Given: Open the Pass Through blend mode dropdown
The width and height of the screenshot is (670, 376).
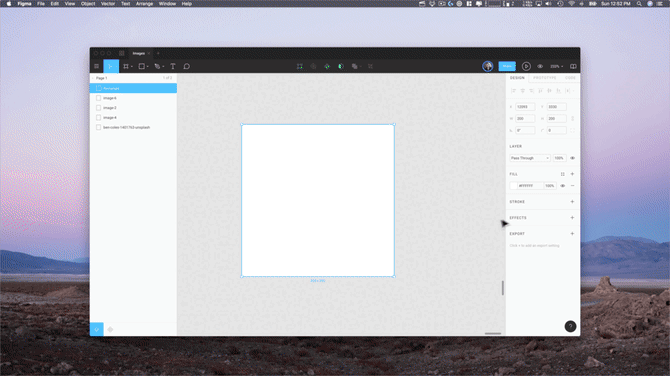Looking at the screenshot, I should click(529, 158).
